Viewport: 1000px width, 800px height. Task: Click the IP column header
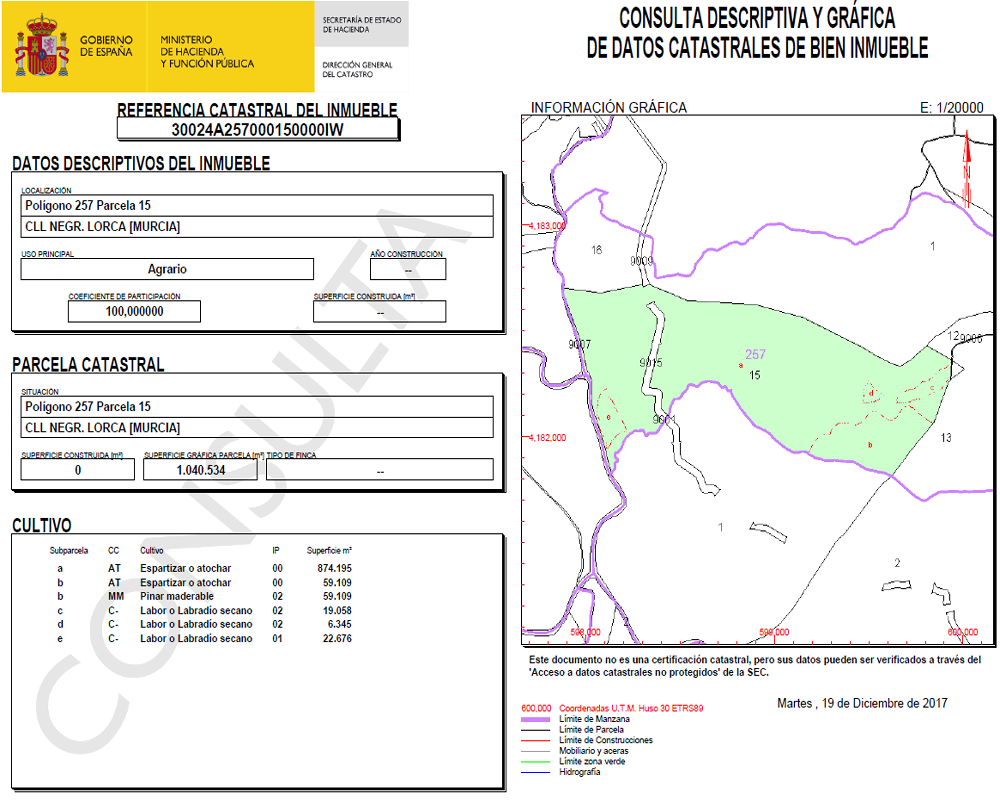[x=276, y=551]
